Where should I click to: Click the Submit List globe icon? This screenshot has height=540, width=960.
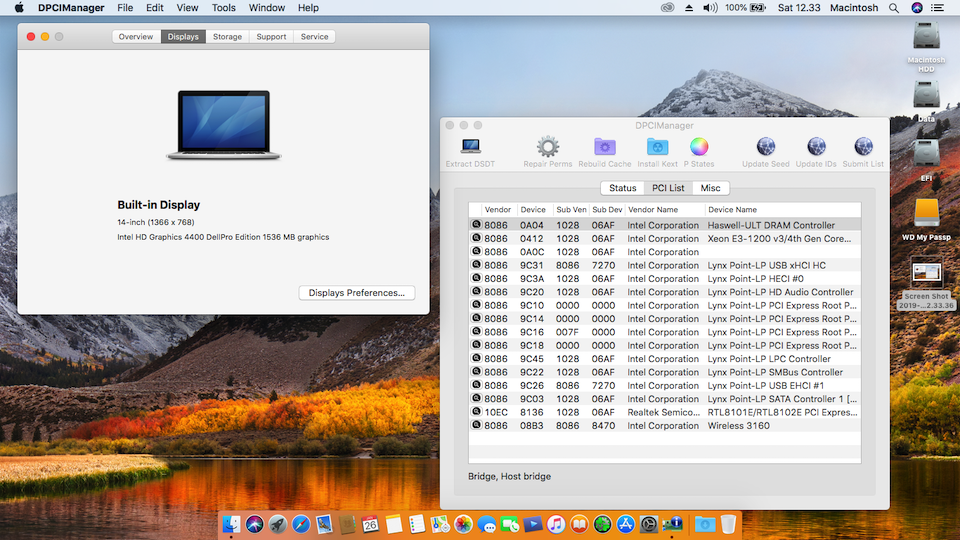click(863, 148)
